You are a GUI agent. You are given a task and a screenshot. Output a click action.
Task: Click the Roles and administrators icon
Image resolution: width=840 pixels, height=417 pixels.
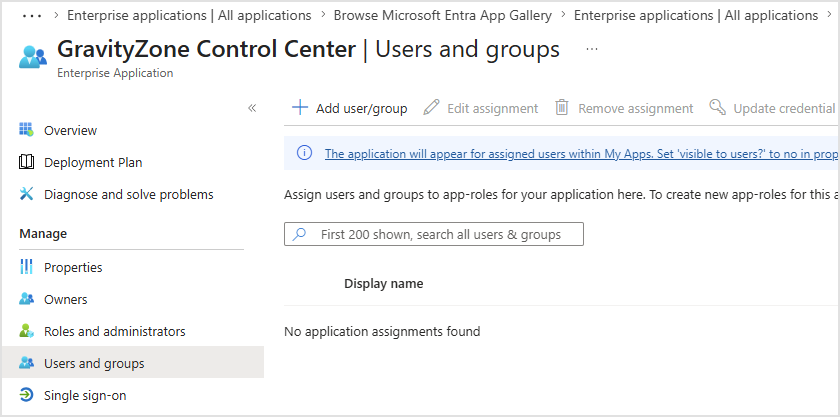click(x=26, y=331)
